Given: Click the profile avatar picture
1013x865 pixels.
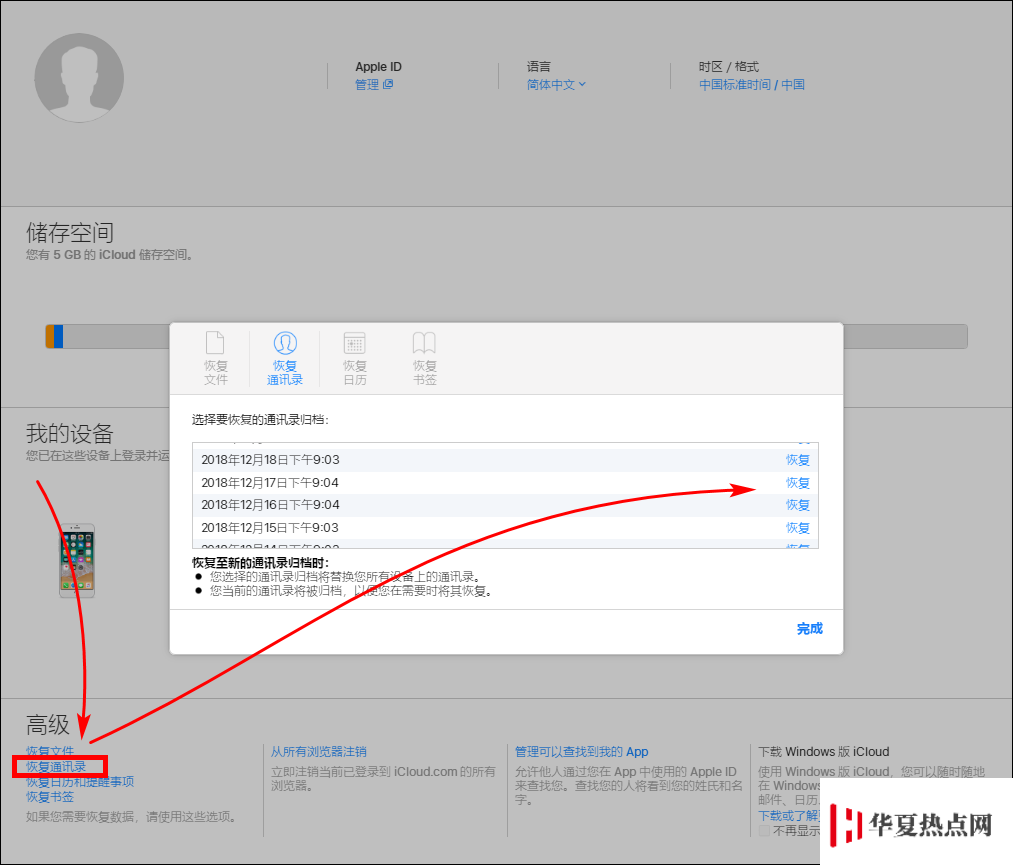Looking at the screenshot, I should 79,78.
